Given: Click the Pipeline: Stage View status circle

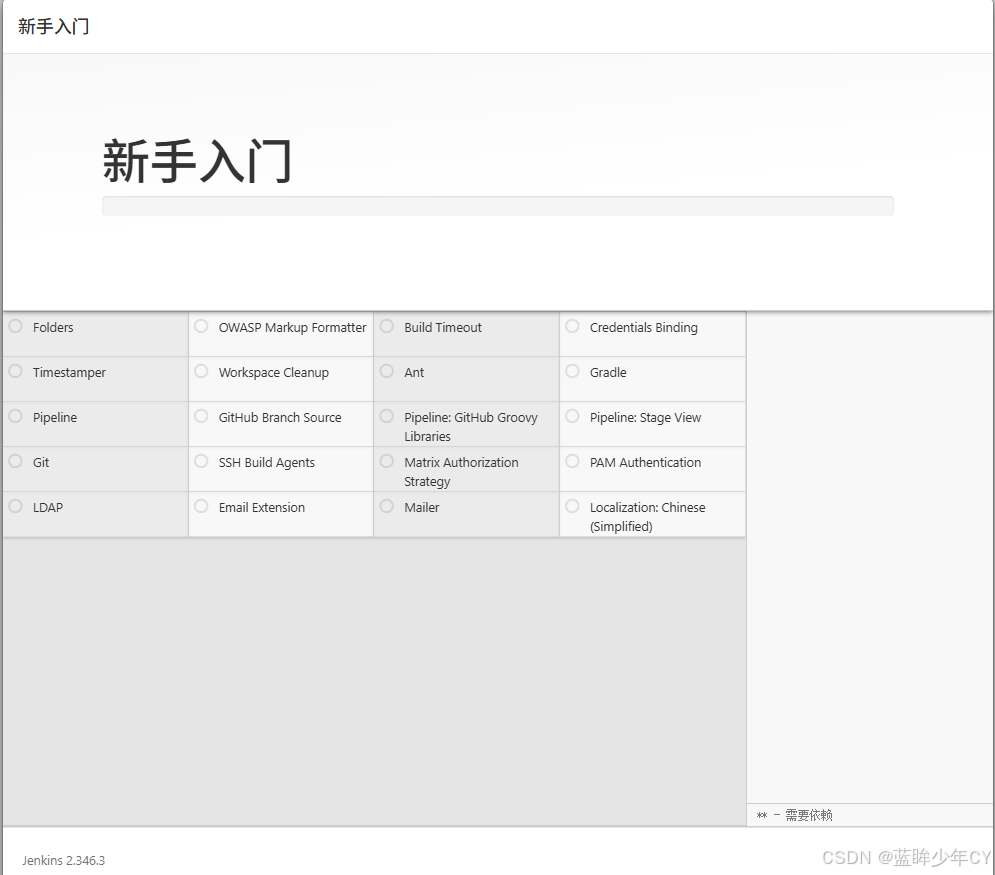Looking at the screenshot, I should [572, 416].
